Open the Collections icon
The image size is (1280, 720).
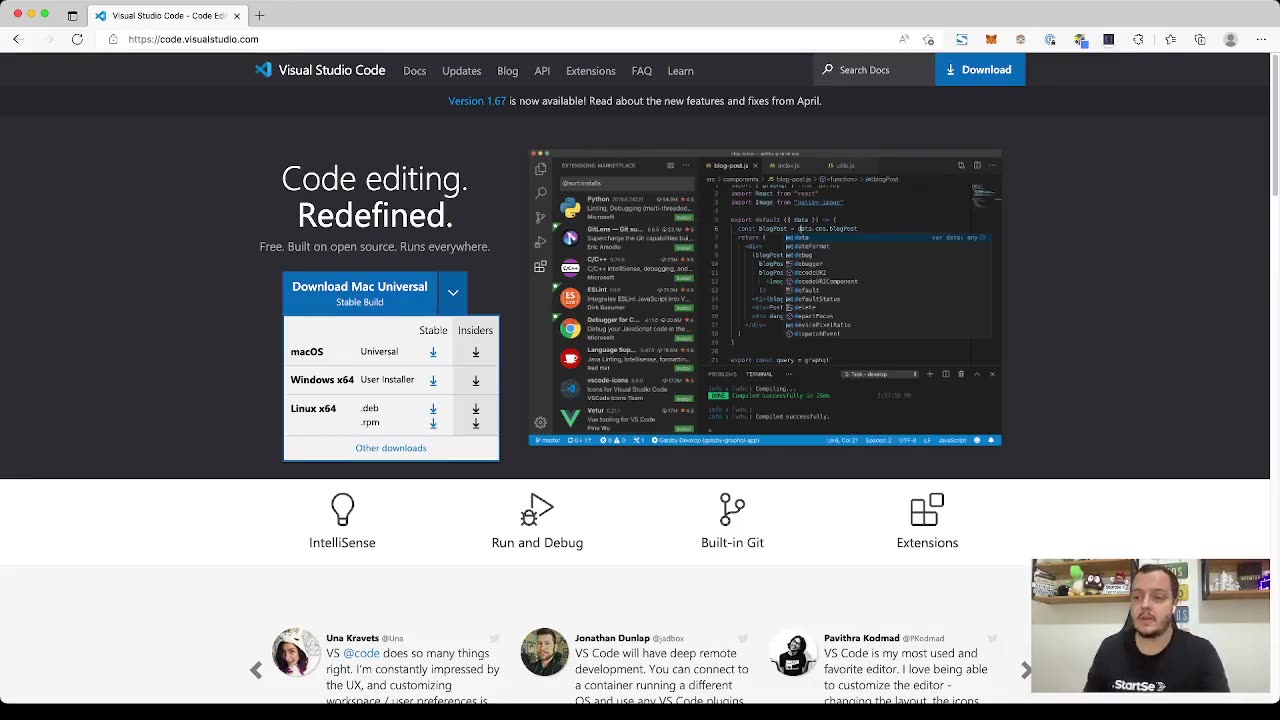coord(1200,39)
